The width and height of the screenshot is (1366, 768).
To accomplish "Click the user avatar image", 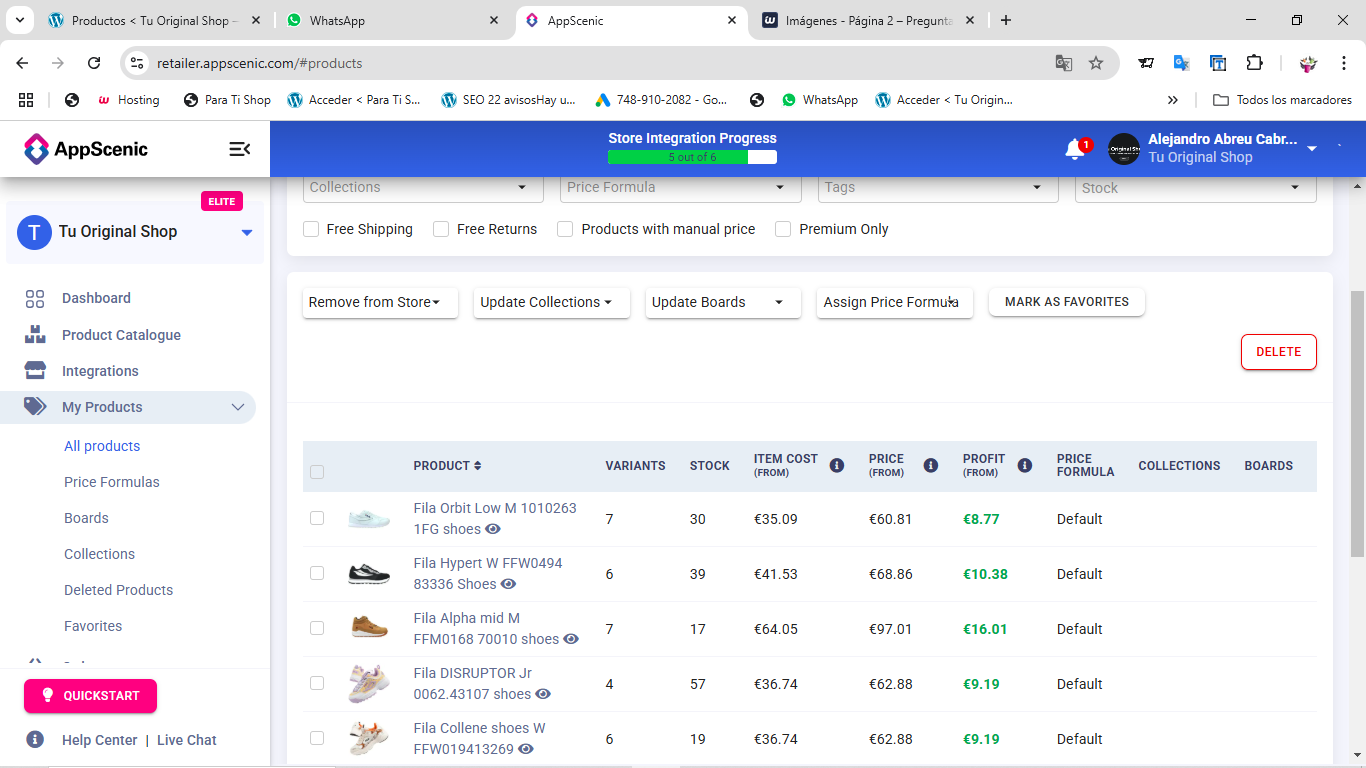I will pos(1124,149).
